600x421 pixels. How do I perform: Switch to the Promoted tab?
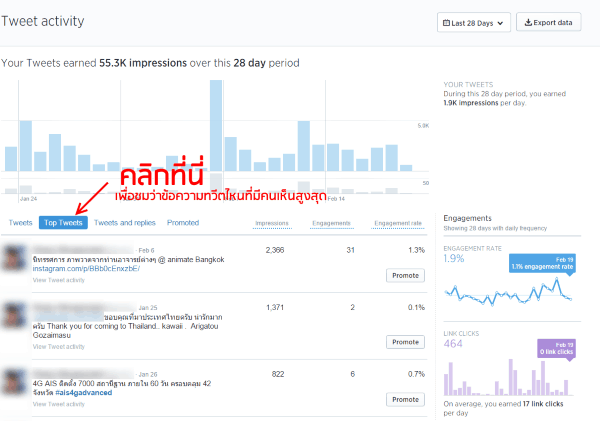click(x=183, y=223)
